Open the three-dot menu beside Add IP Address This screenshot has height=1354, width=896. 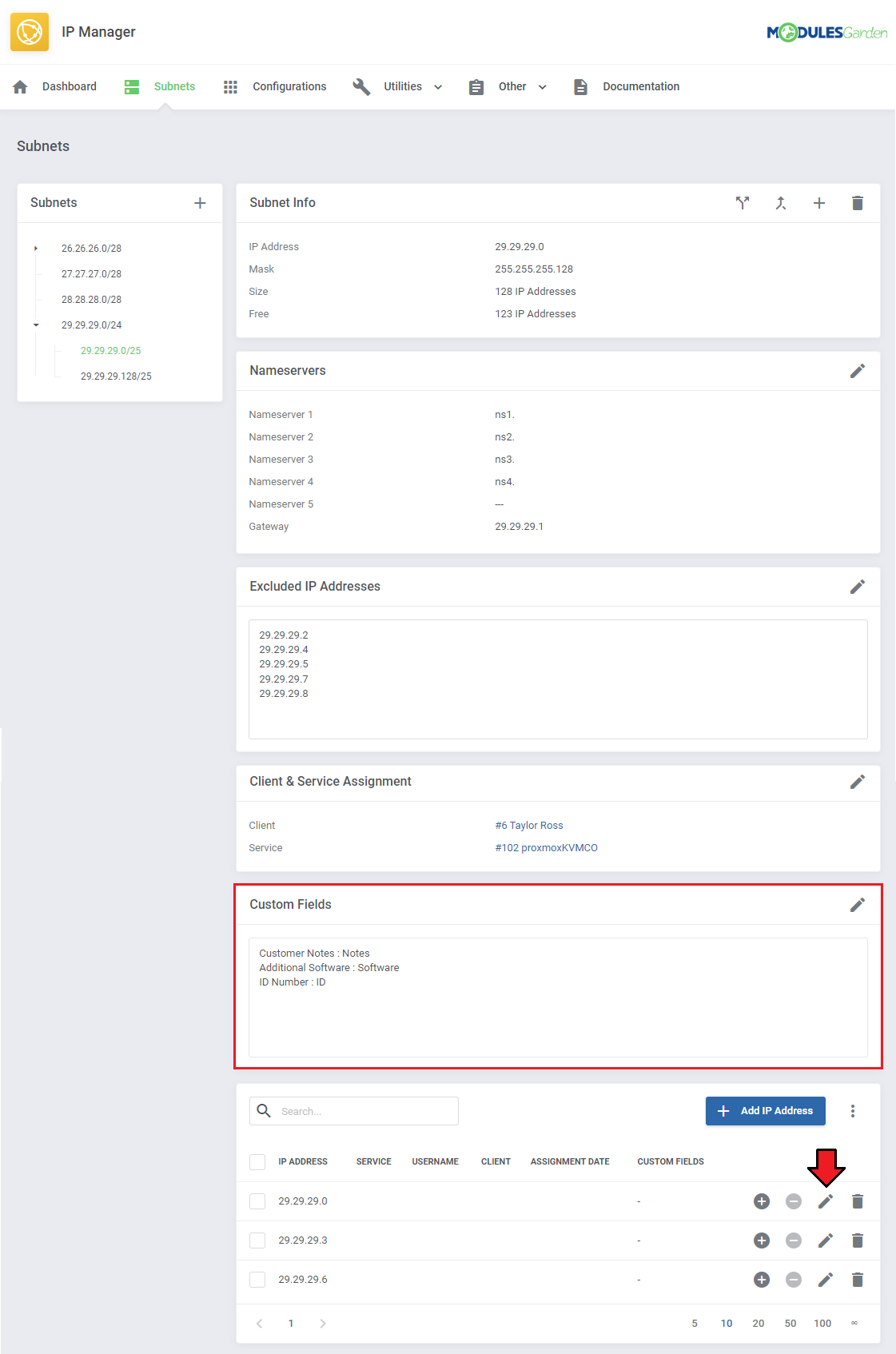pyautogui.click(x=853, y=1111)
